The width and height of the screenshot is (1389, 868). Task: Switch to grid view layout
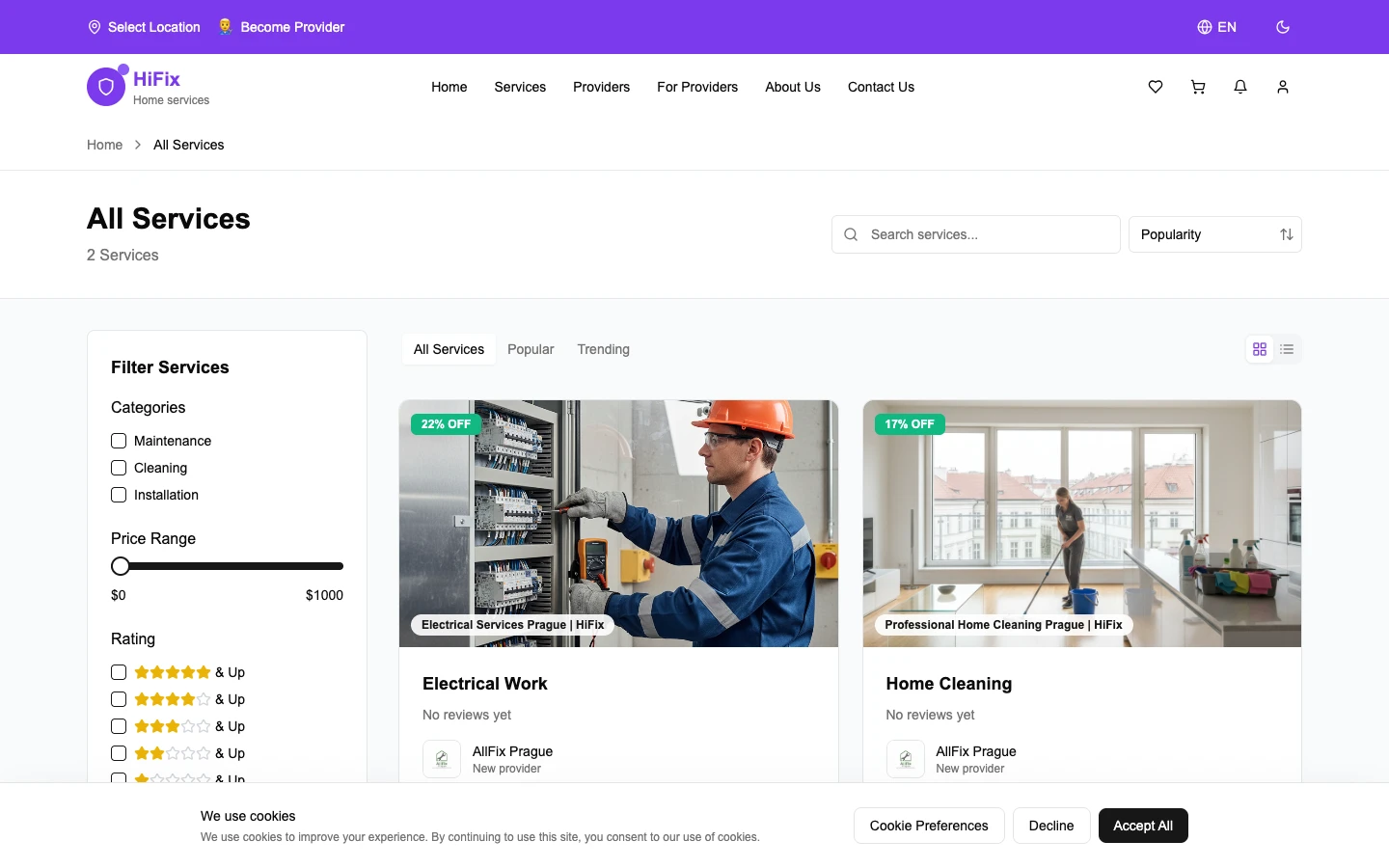[x=1259, y=348]
